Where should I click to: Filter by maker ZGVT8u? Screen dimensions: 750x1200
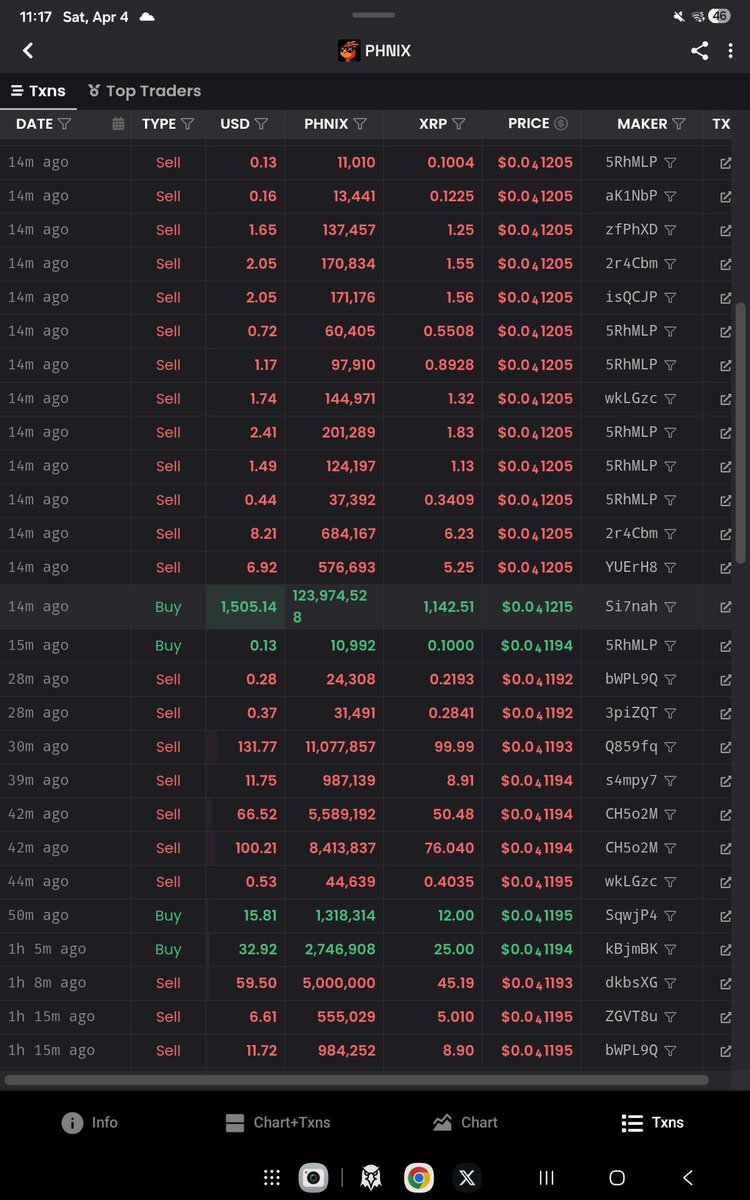[670, 1017]
